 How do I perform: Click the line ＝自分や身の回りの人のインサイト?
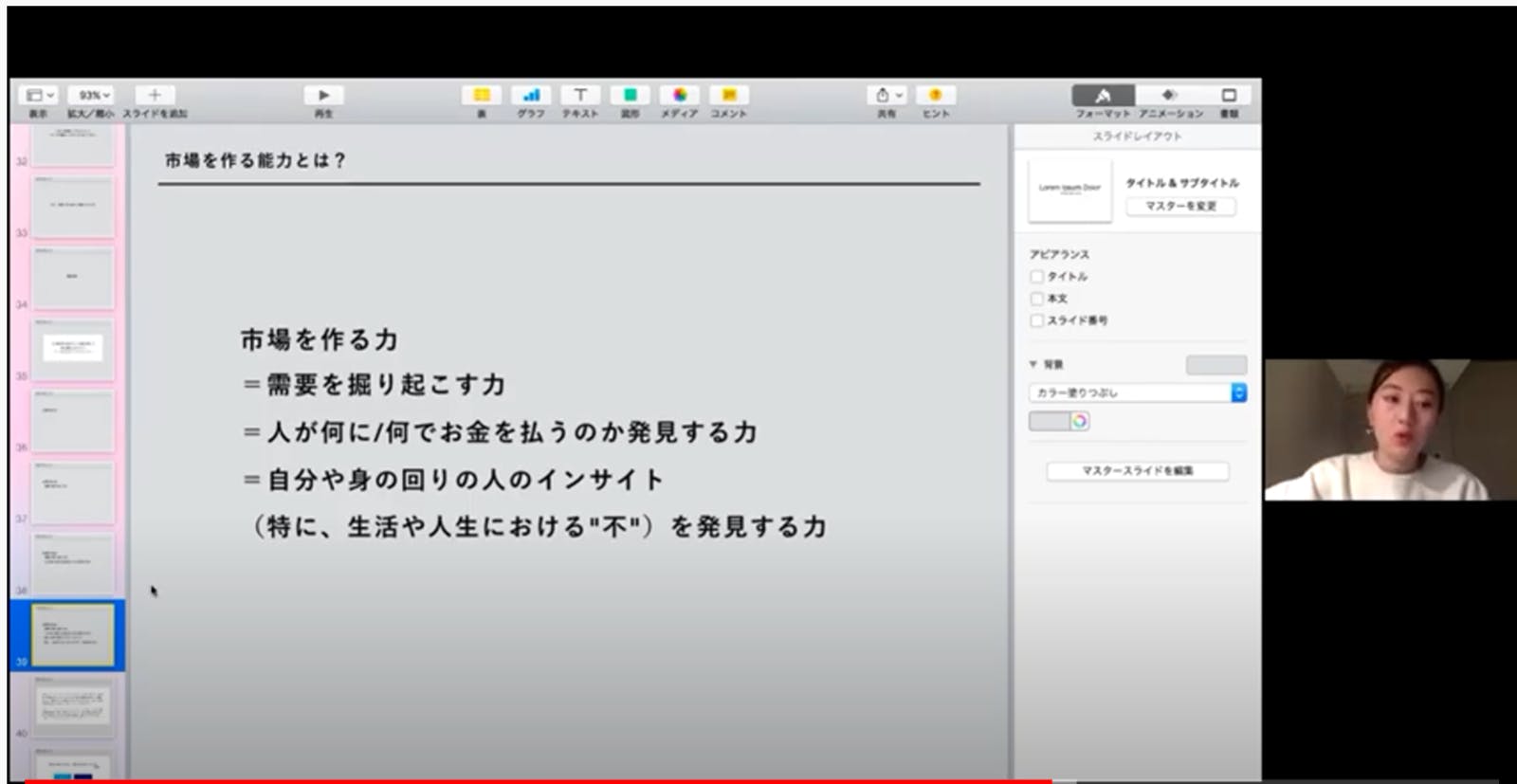point(452,480)
